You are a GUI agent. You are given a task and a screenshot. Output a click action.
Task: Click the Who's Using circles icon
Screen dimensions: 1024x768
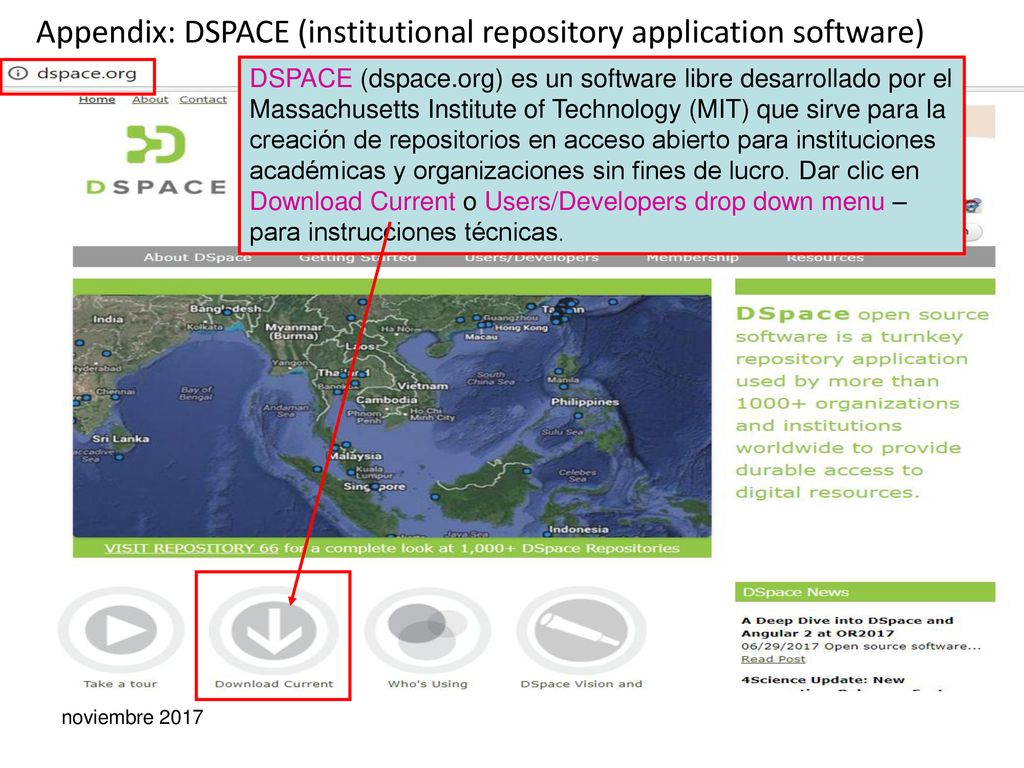click(x=428, y=631)
